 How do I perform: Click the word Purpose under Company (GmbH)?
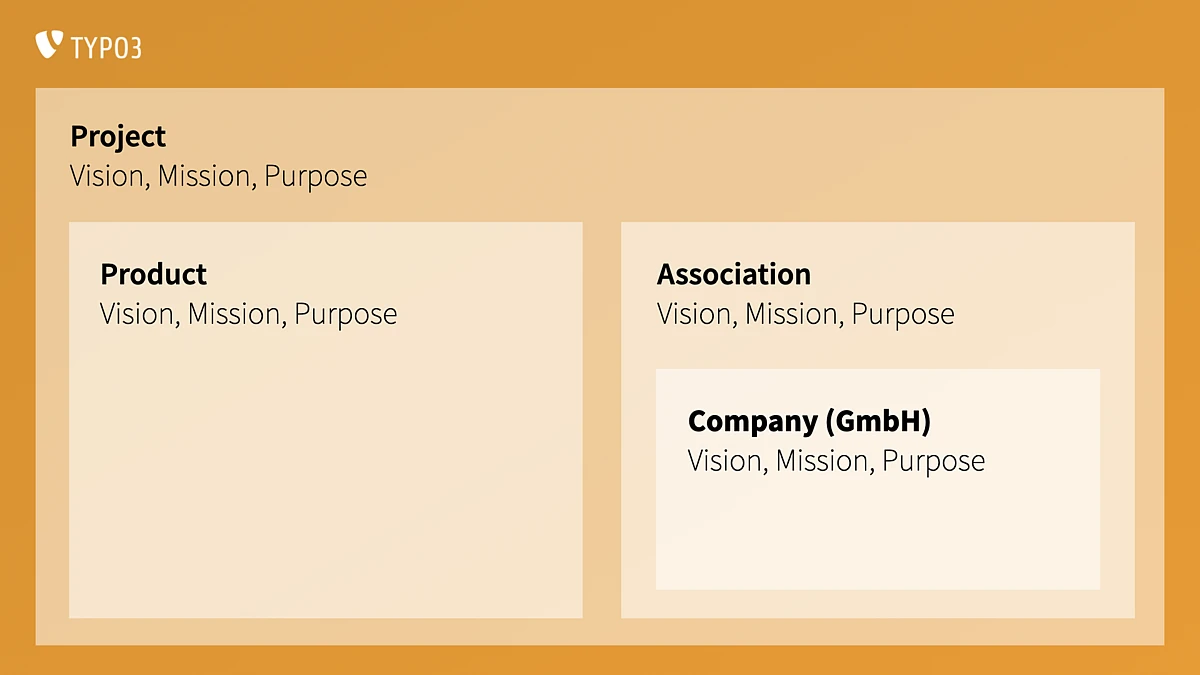click(933, 462)
